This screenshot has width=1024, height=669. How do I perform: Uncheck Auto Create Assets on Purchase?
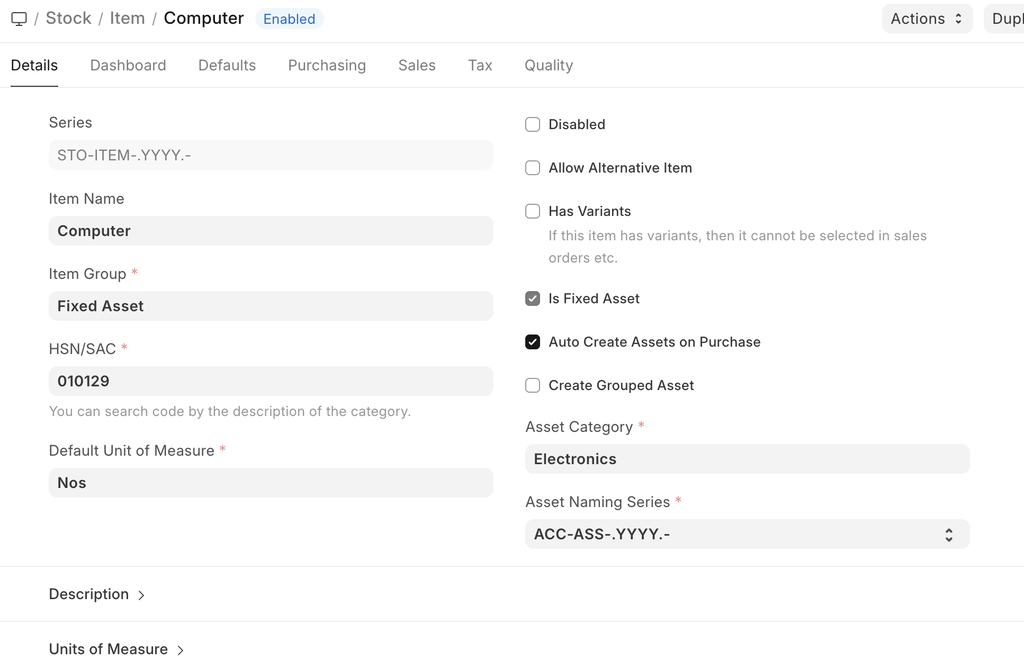tap(533, 342)
